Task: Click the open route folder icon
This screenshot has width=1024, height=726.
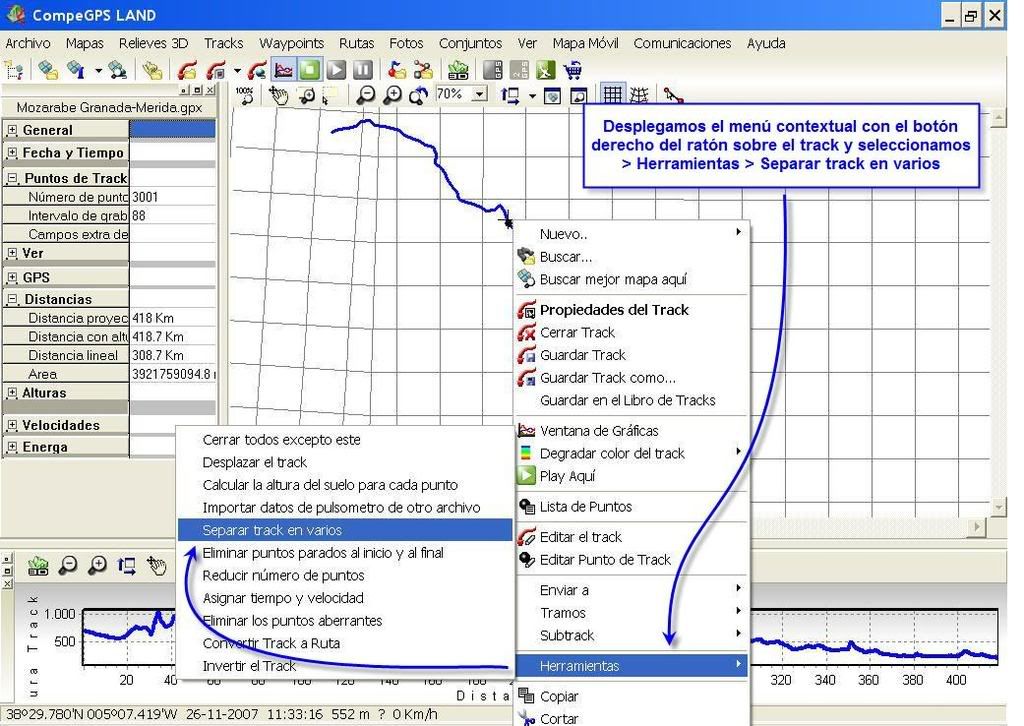Action: (x=423, y=70)
